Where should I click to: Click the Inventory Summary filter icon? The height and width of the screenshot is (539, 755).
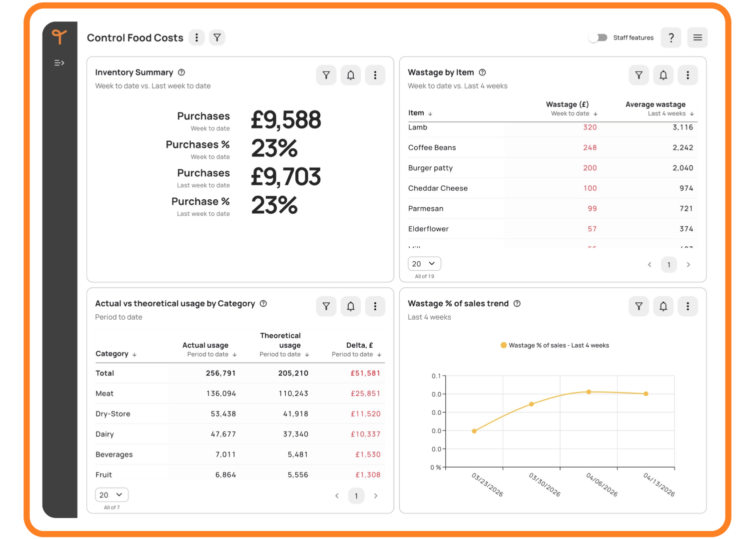tap(326, 75)
